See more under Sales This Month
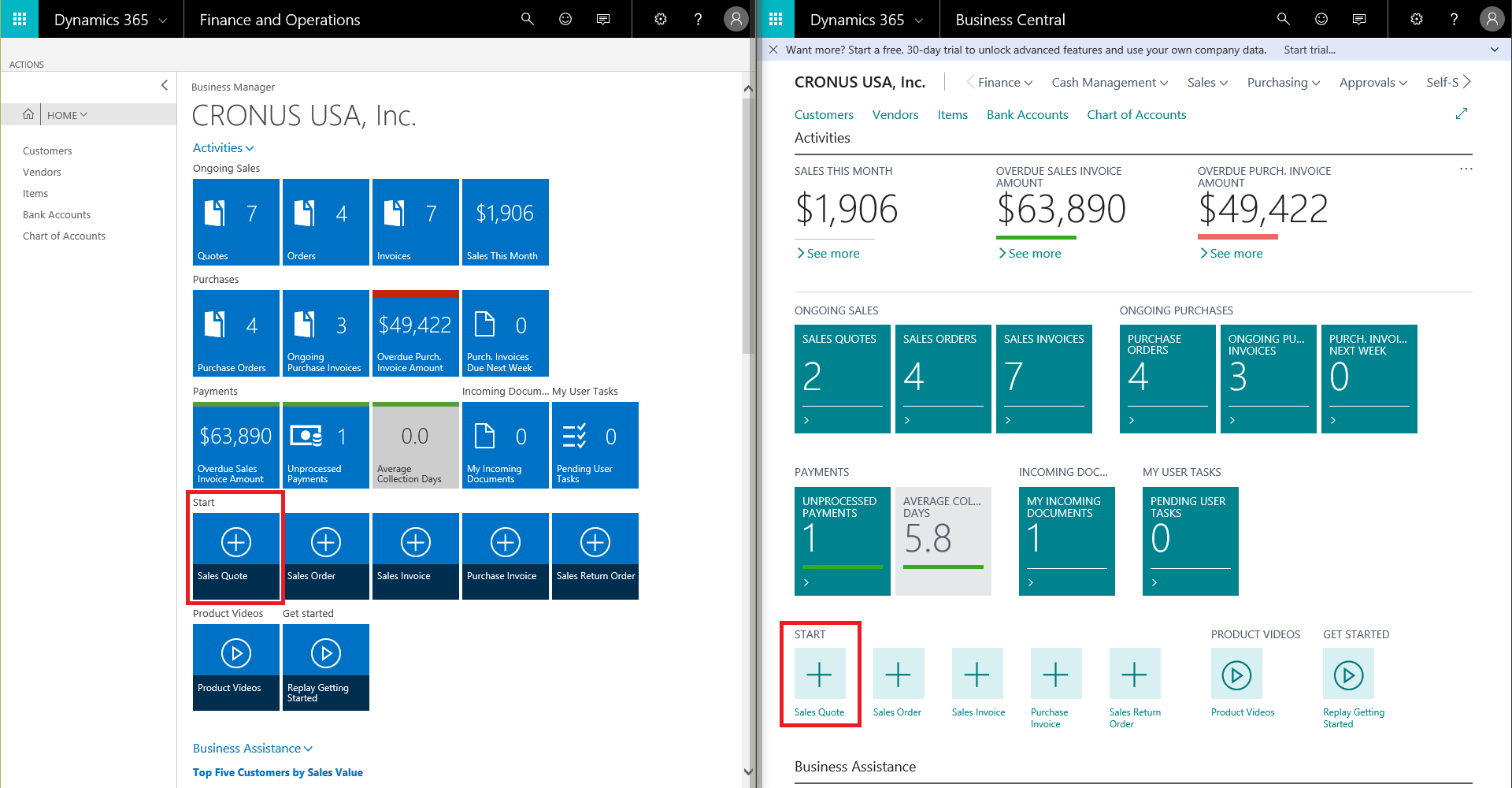The height and width of the screenshot is (788, 1512). pyautogui.click(x=828, y=253)
